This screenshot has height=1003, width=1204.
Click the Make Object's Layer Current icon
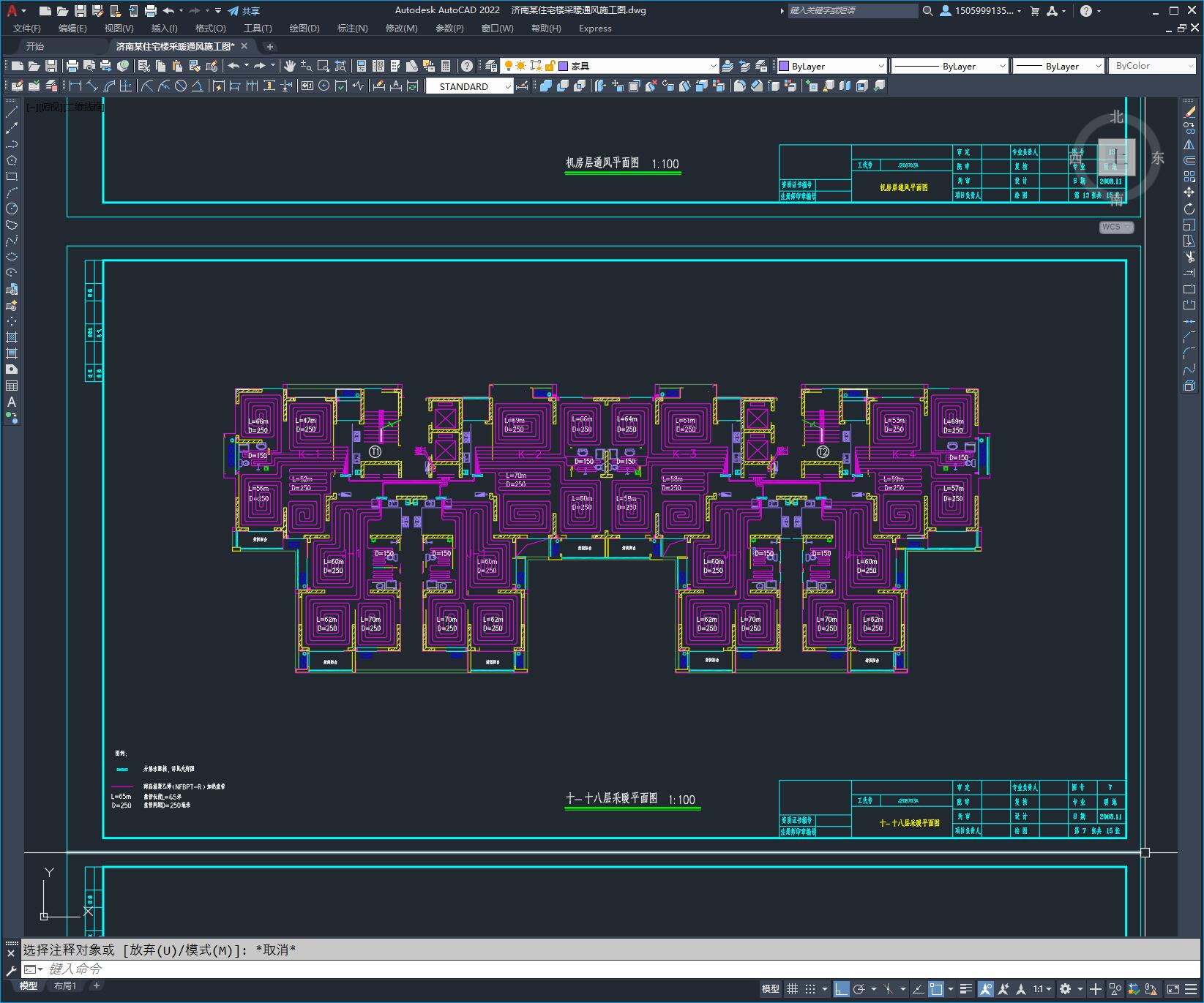click(x=728, y=66)
